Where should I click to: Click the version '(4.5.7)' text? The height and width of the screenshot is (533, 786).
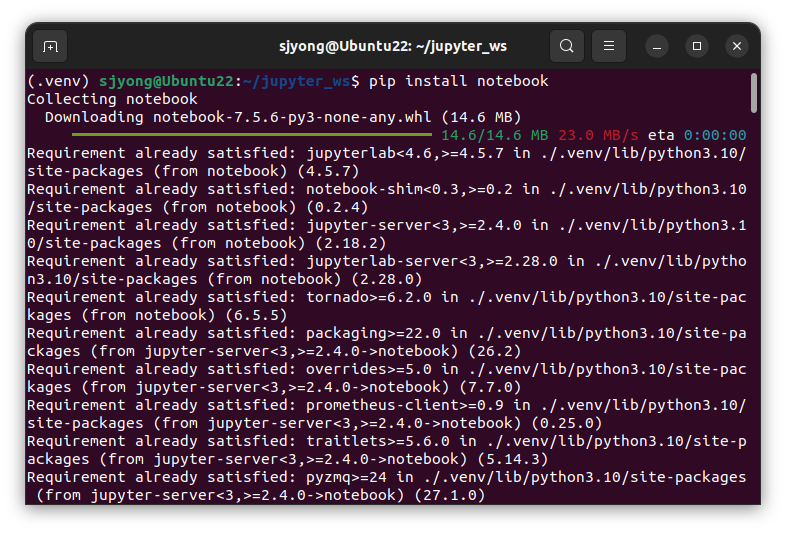tap(328, 171)
